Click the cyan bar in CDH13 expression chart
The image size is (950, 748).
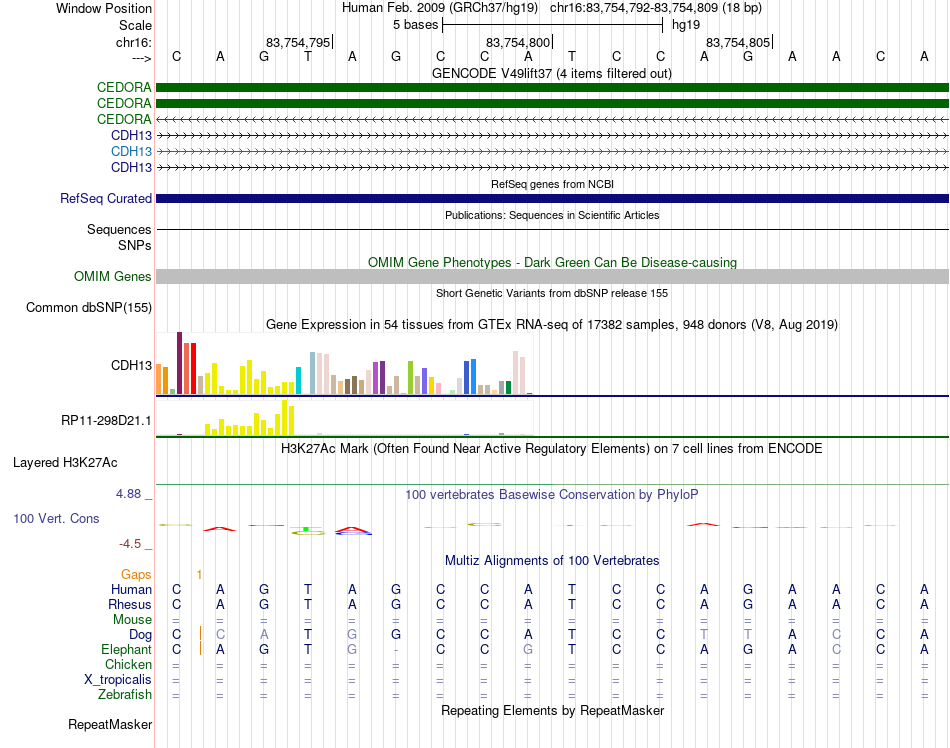coord(298,380)
